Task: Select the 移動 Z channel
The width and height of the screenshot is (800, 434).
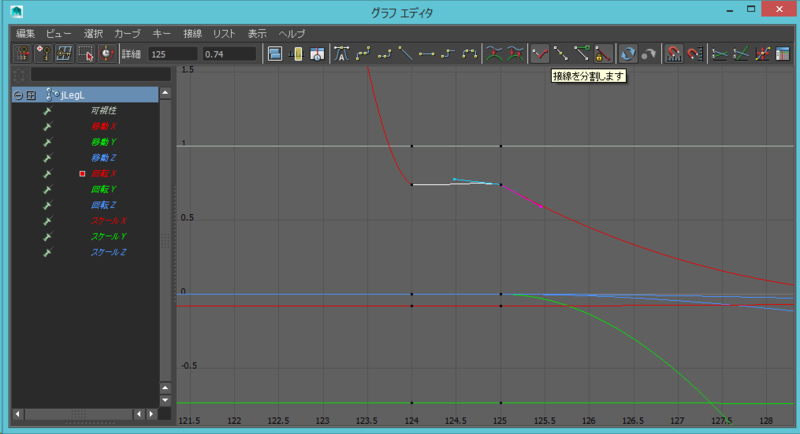Action: pos(104,158)
